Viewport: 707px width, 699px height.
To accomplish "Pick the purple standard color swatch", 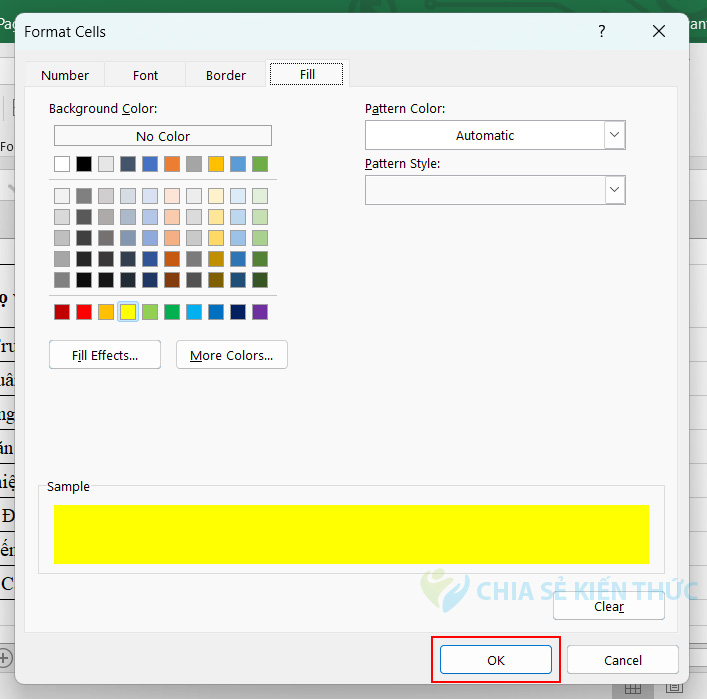I will [x=260, y=312].
